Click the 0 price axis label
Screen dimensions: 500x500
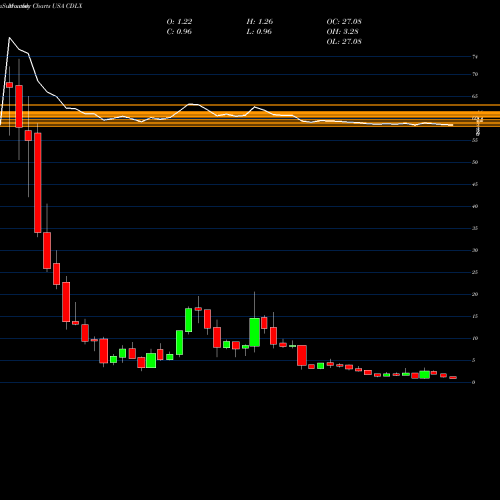point(474,382)
